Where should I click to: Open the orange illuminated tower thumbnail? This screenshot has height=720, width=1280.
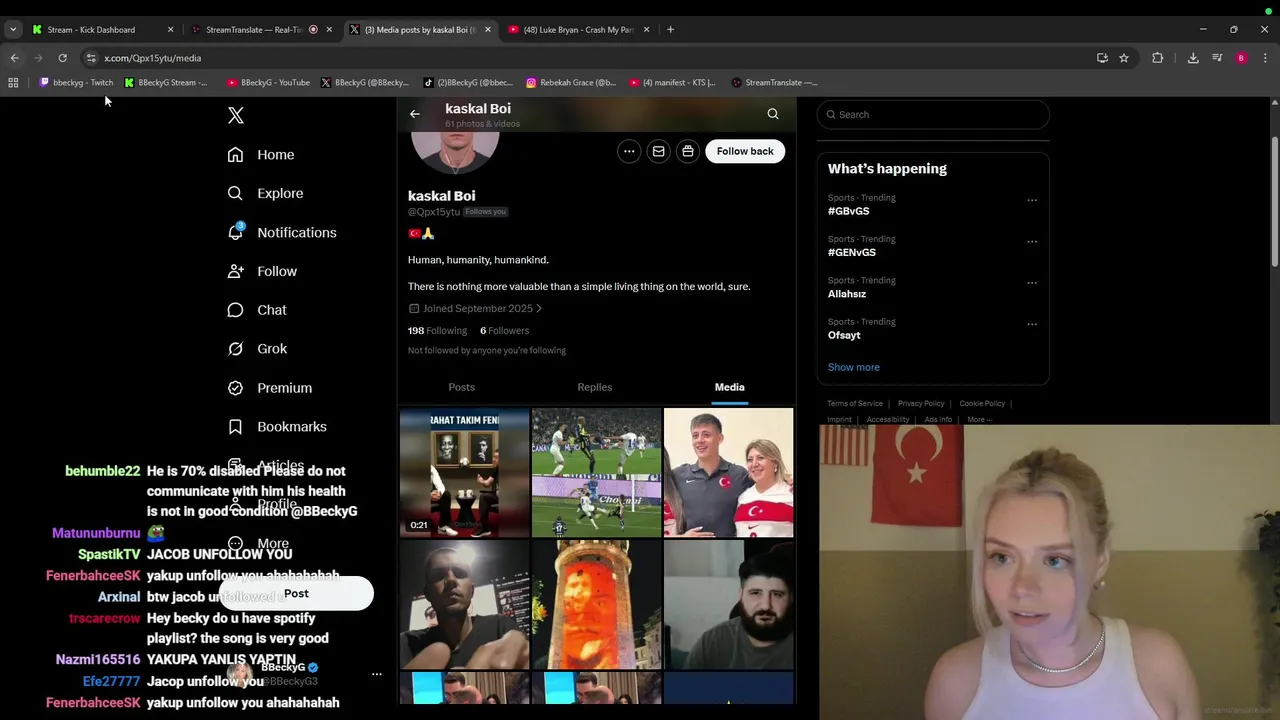click(596, 604)
